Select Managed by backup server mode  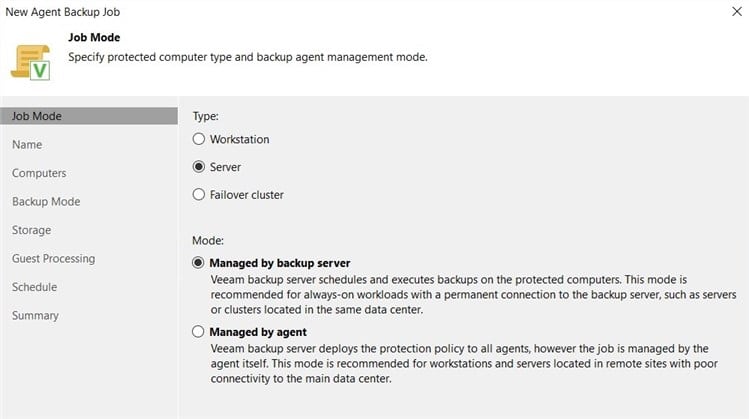coord(198,263)
